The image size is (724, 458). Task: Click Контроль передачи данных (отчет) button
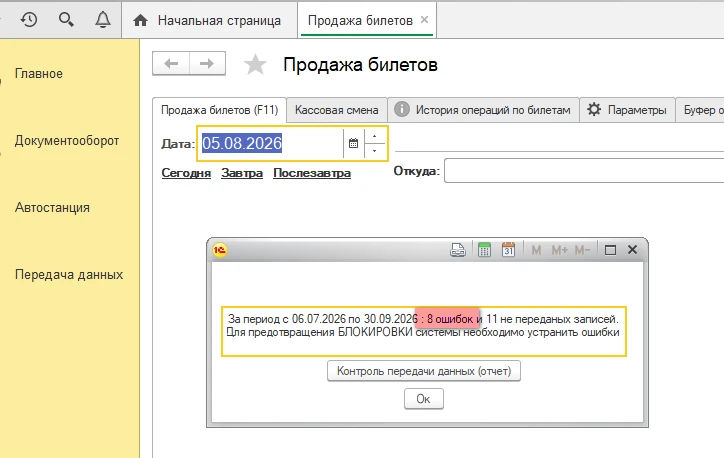[x=424, y=371]
